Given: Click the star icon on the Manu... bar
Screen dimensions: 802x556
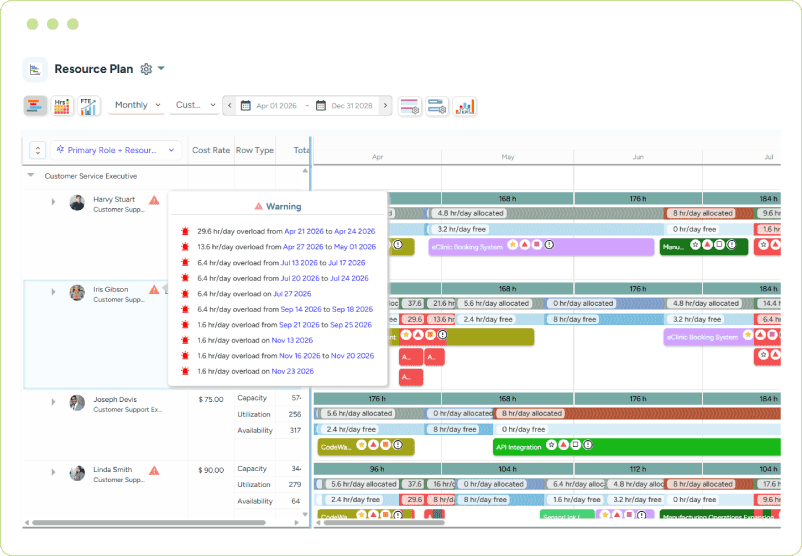Looking at the screenshot, I should point(695,244).
